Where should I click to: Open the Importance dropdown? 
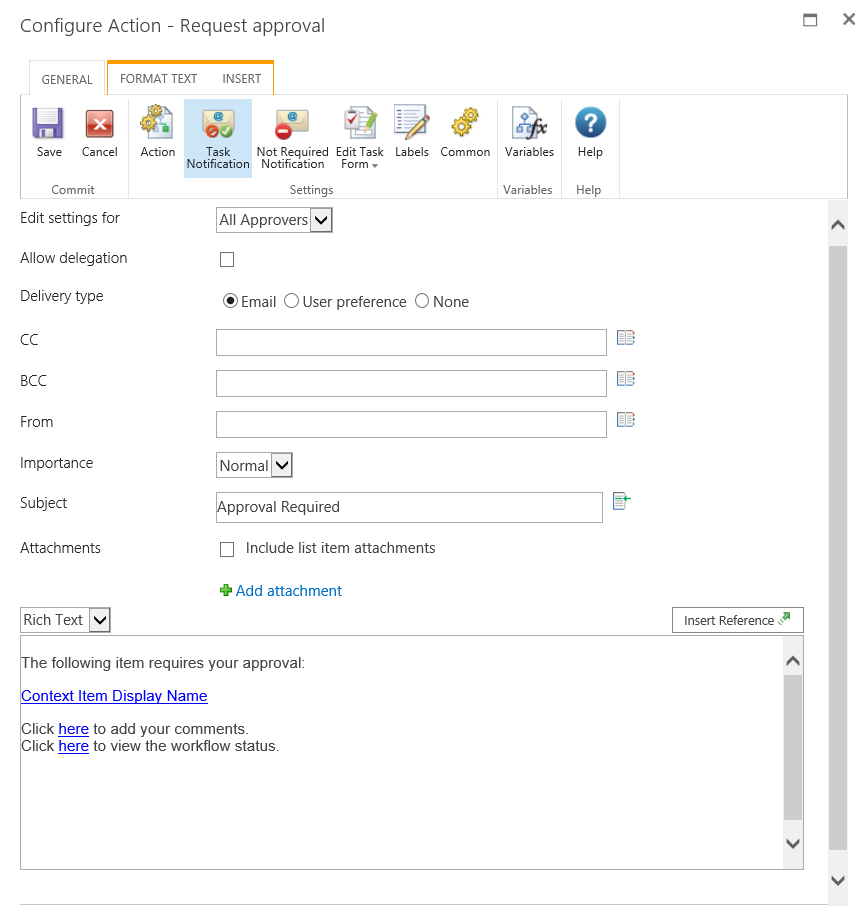click(254, 465)
